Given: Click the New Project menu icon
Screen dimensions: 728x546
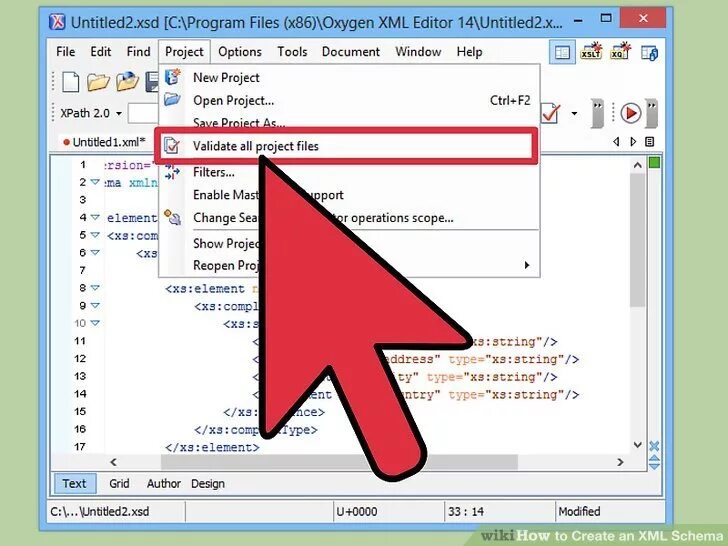Looking at the screenshot, I should [173, 77].
